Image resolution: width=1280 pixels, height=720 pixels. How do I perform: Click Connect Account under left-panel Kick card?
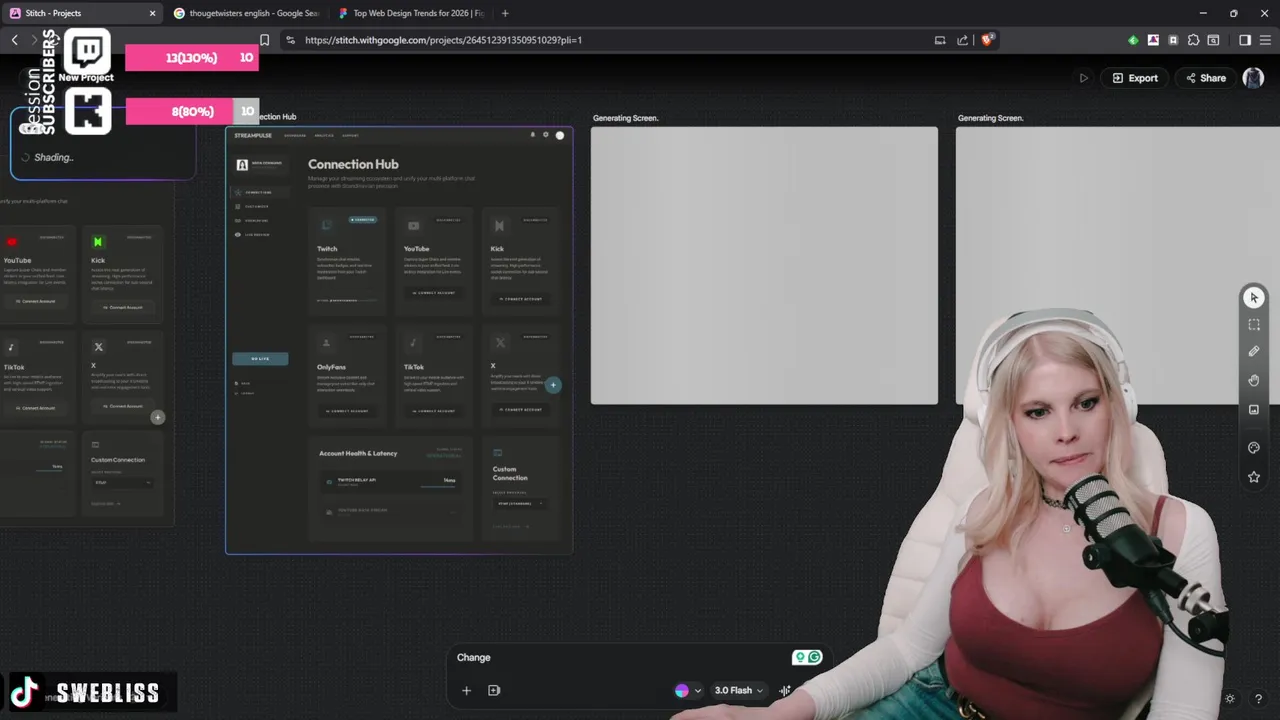[x=125, y=307]
